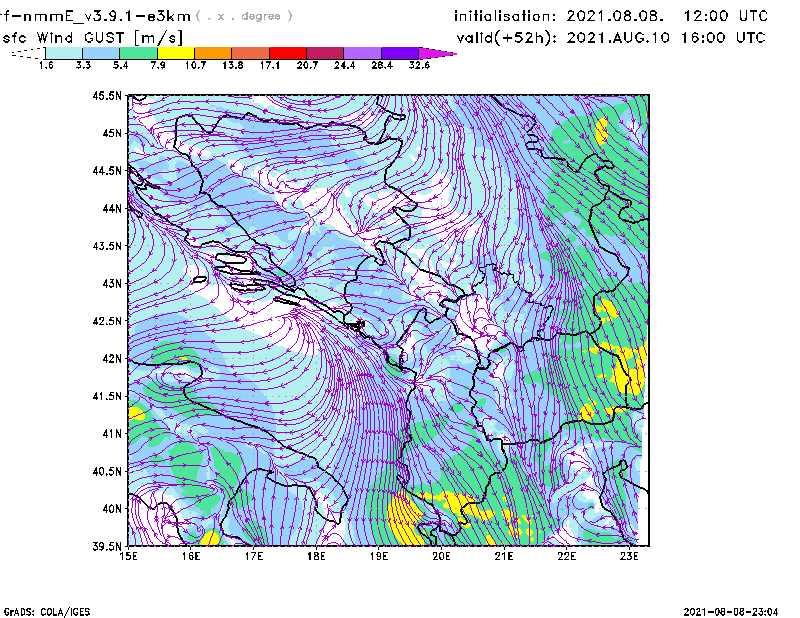This screenshot has height=618, width=800.
Task: Click the 39.5N latitude label
Action: tap(108, 546)
